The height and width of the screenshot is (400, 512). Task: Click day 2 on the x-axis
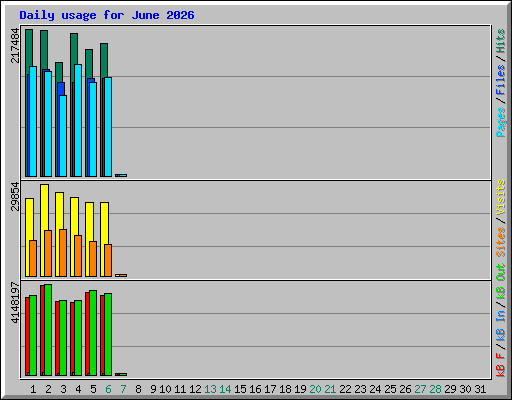coord(48,389)
